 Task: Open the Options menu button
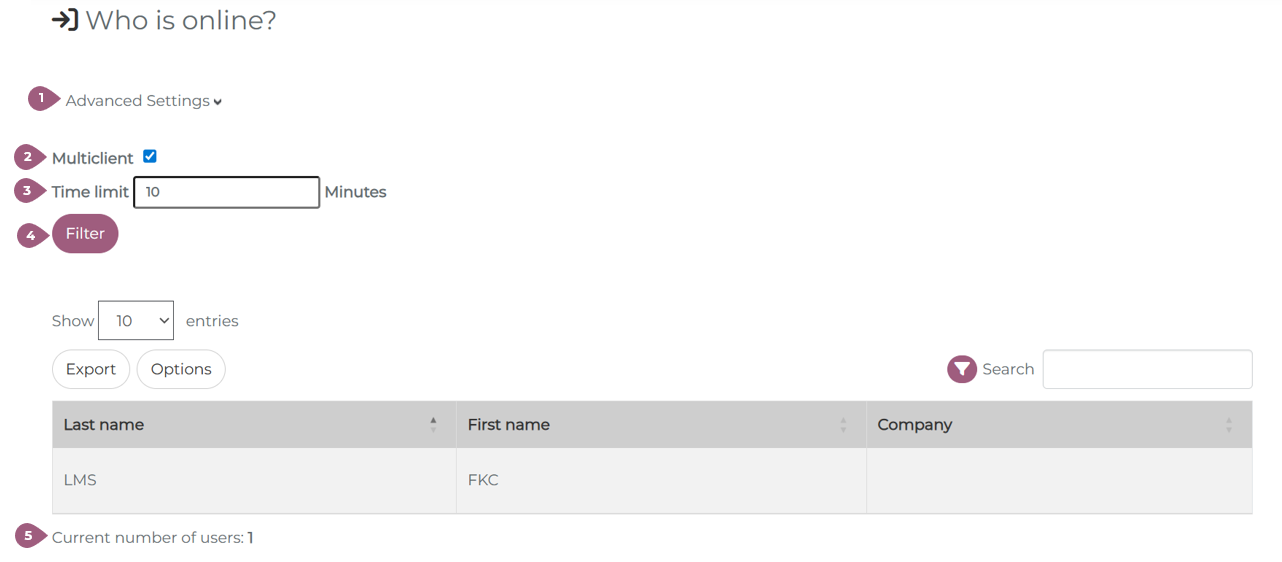181,369
